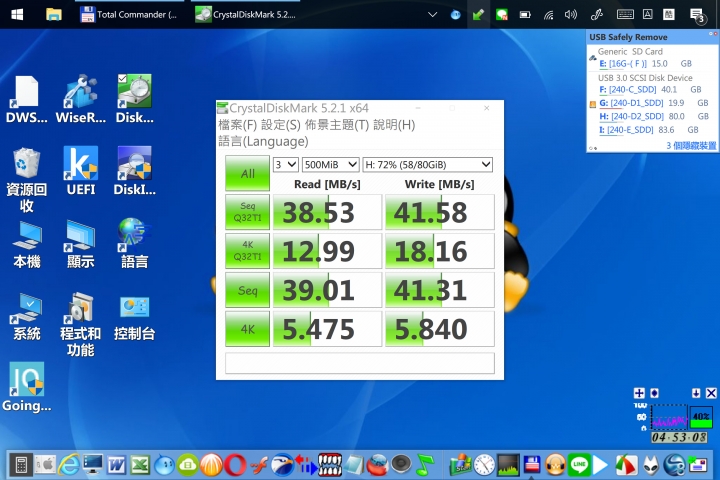The image size is (720, 480).
Task: Open the DWS desktop shortcut
Action: [x=27, y=99]
